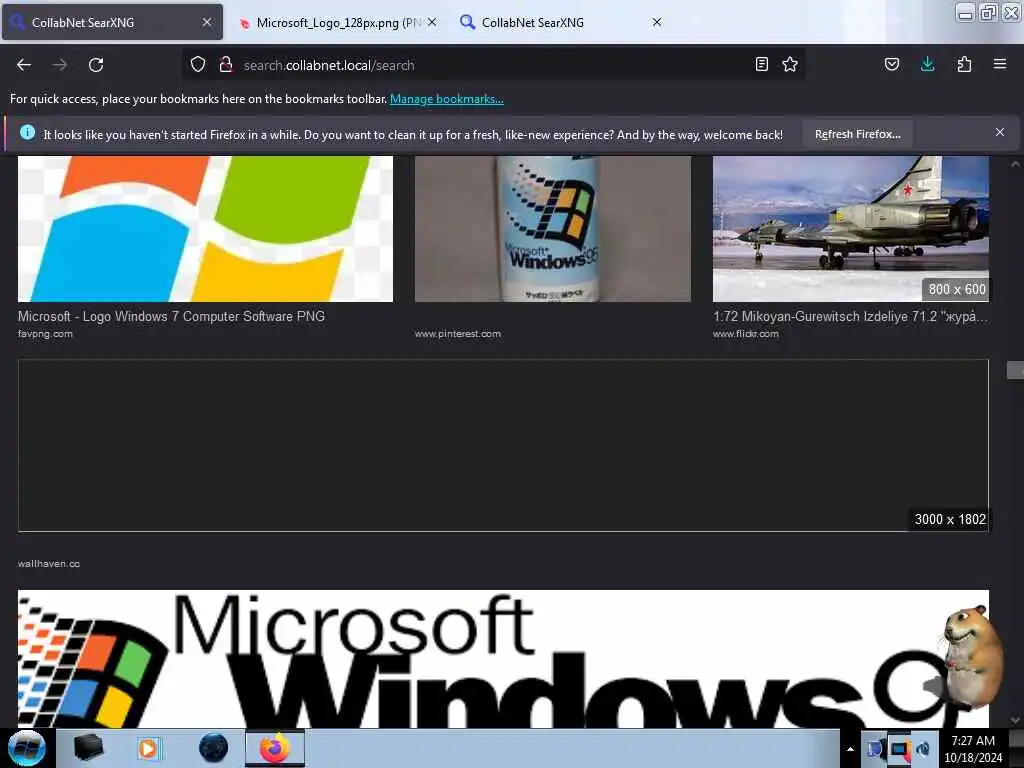Open the tracking protection shield icon
Screen dimensions: 1024x768
[198, 65]
